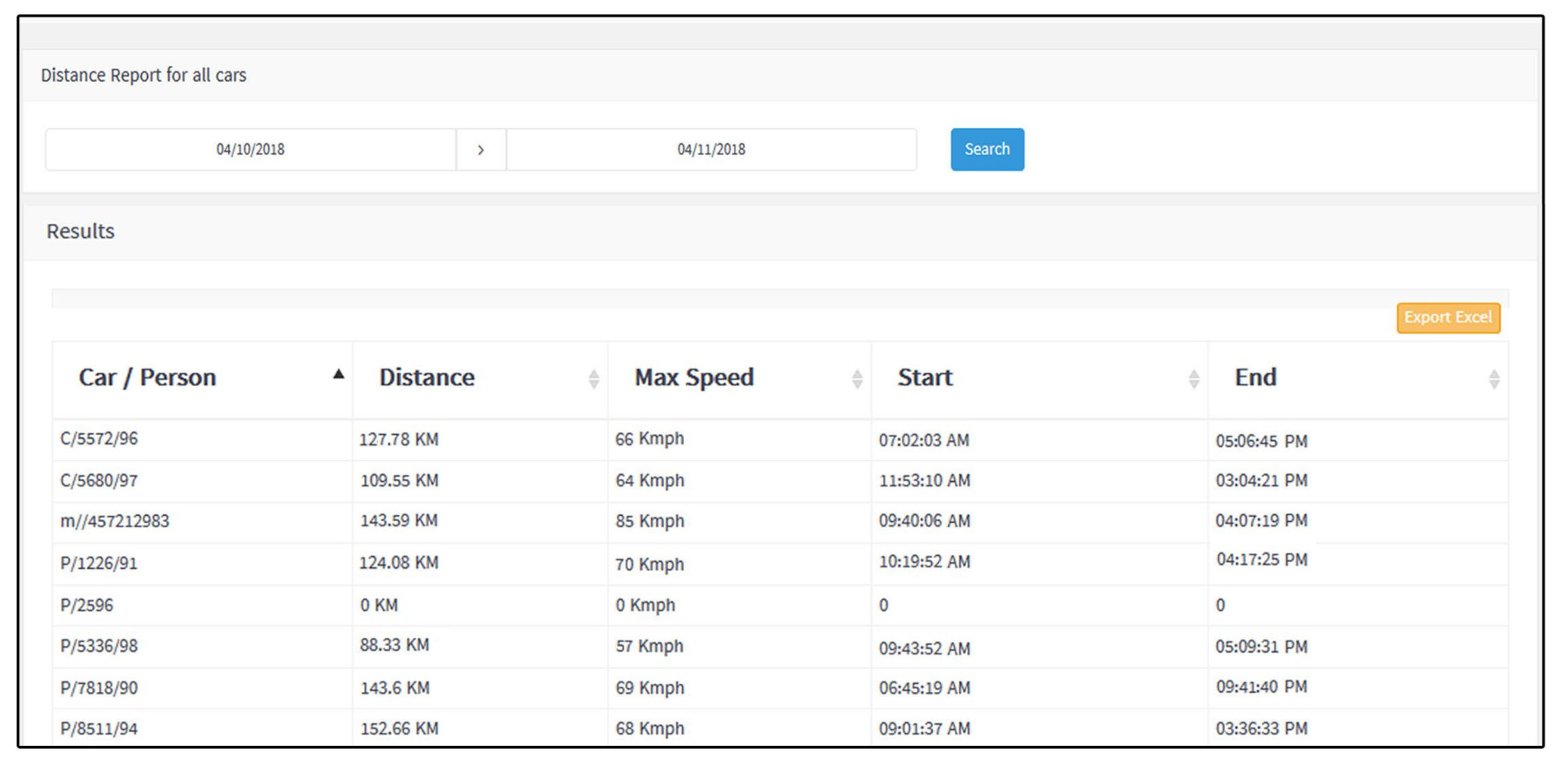Select the m//457212983 entry

click(x=115, y=522)
